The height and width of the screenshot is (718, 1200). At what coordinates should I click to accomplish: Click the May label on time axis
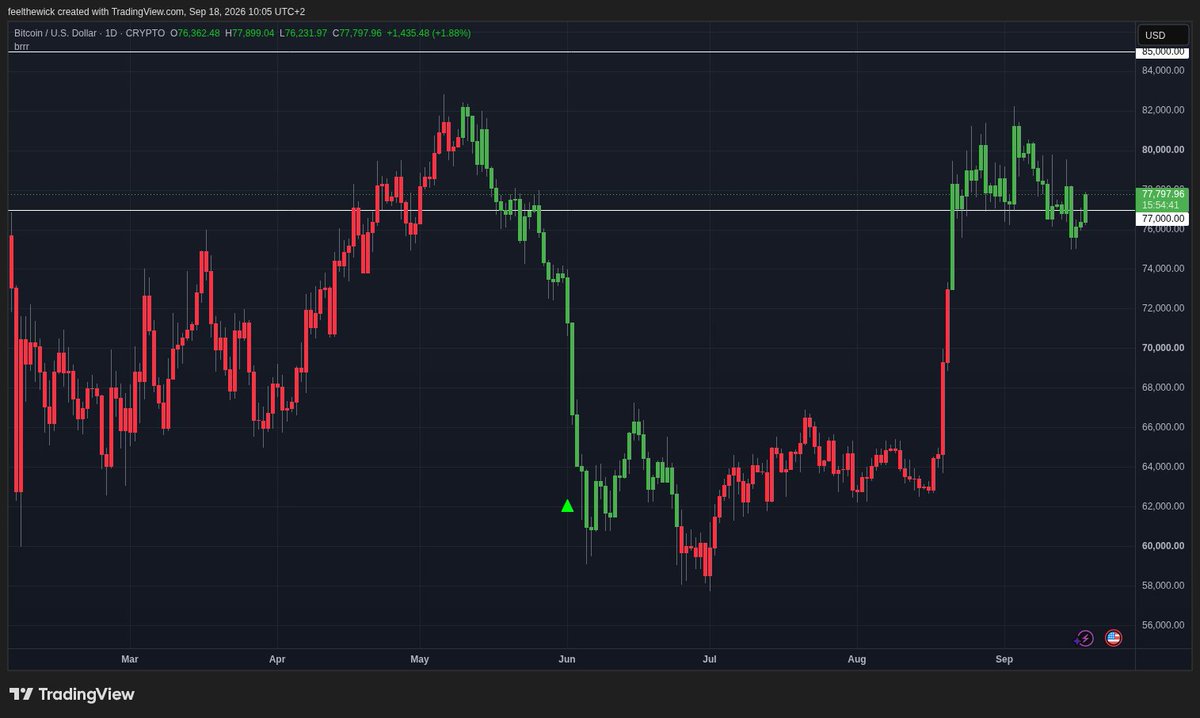coord(420,659)
